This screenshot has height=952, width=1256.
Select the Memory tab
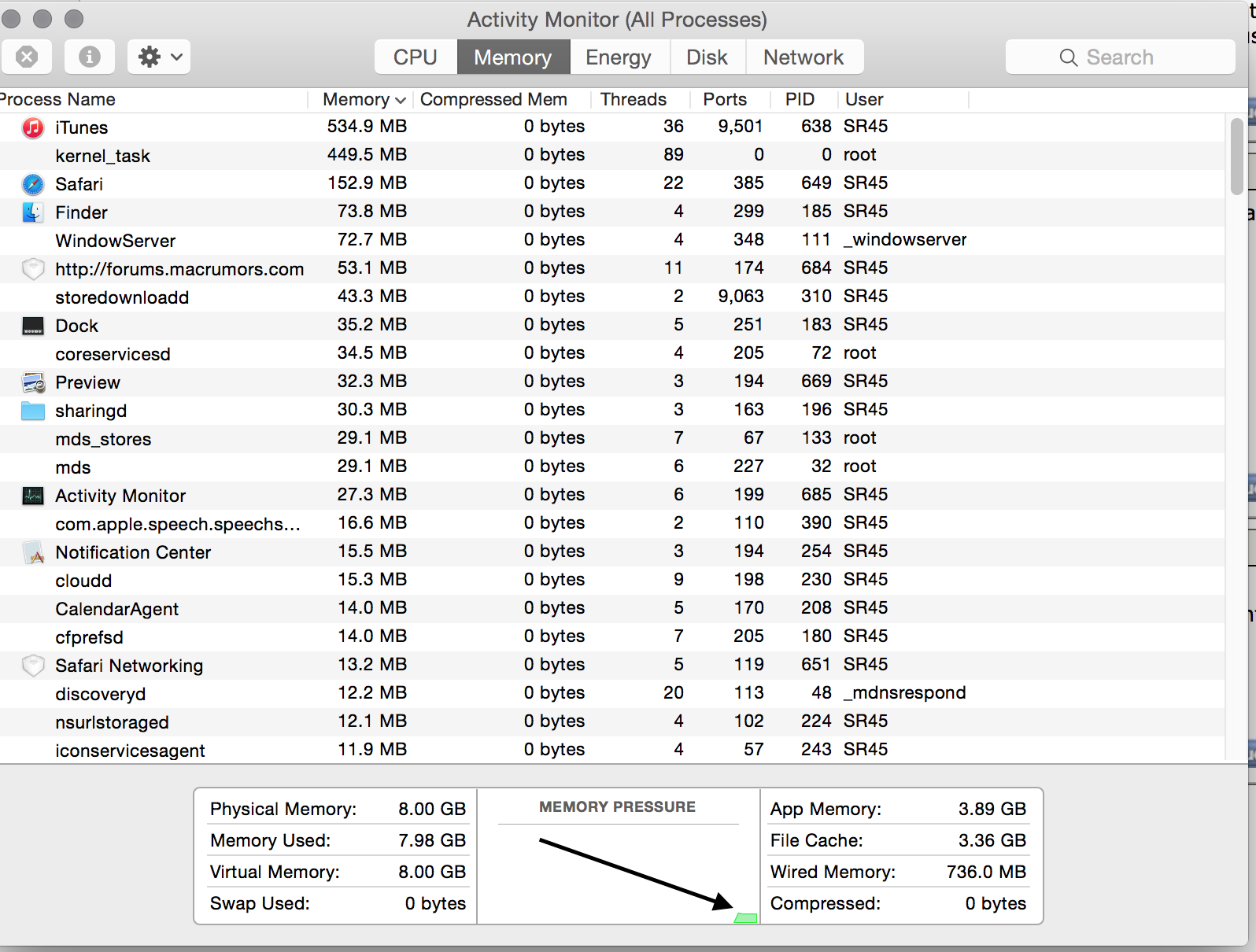(x=513, y=57)
